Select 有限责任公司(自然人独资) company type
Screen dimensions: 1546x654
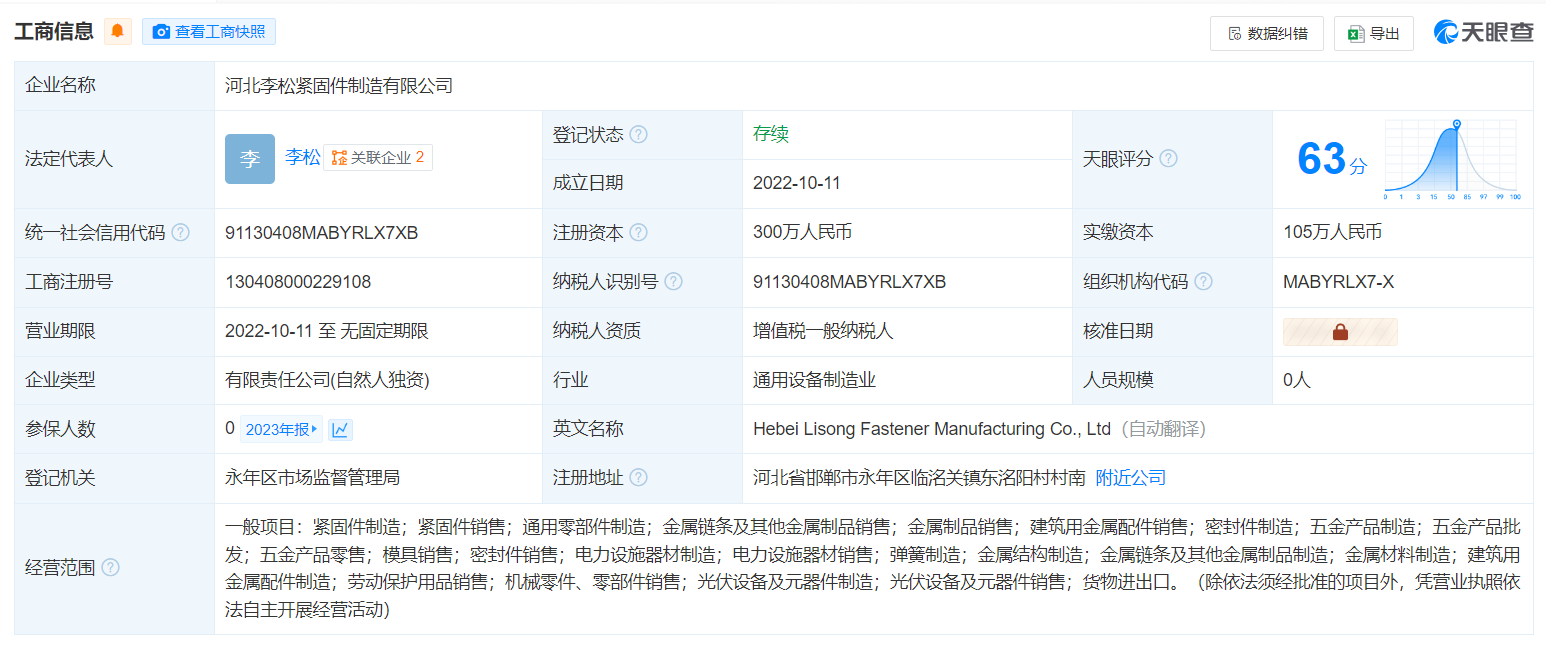[327, 380]
